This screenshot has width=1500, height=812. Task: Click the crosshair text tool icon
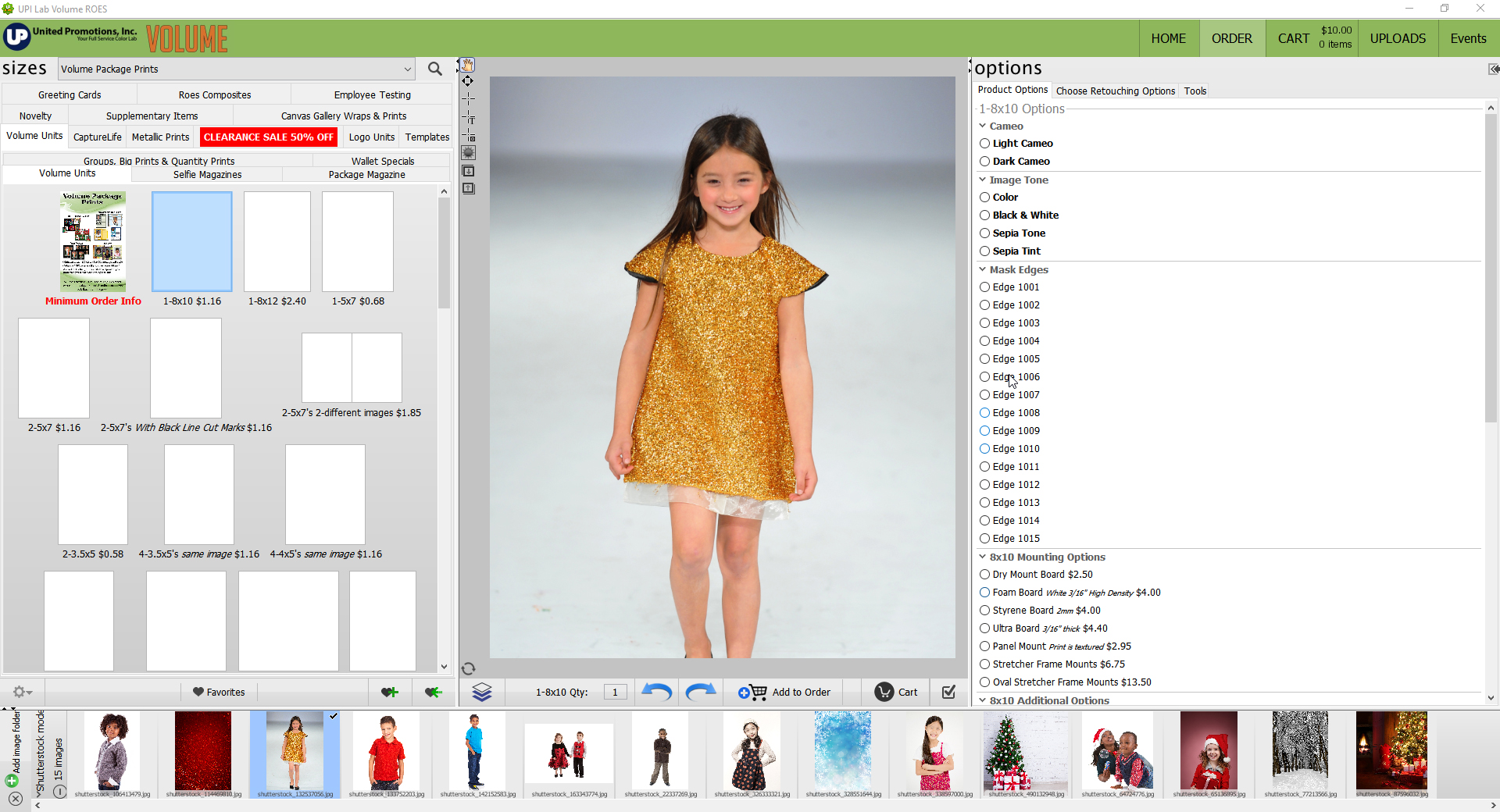(x=469, y=118)
